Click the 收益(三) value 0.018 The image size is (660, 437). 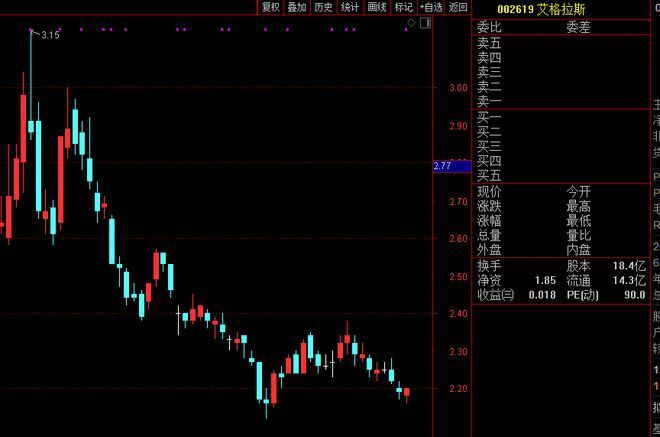coord(542,295)
